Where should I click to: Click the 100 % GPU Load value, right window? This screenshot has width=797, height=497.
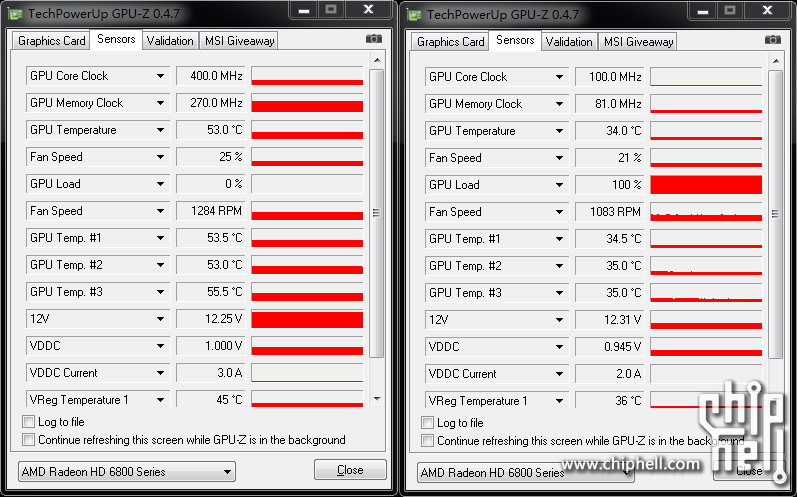(x=609, y=185)
